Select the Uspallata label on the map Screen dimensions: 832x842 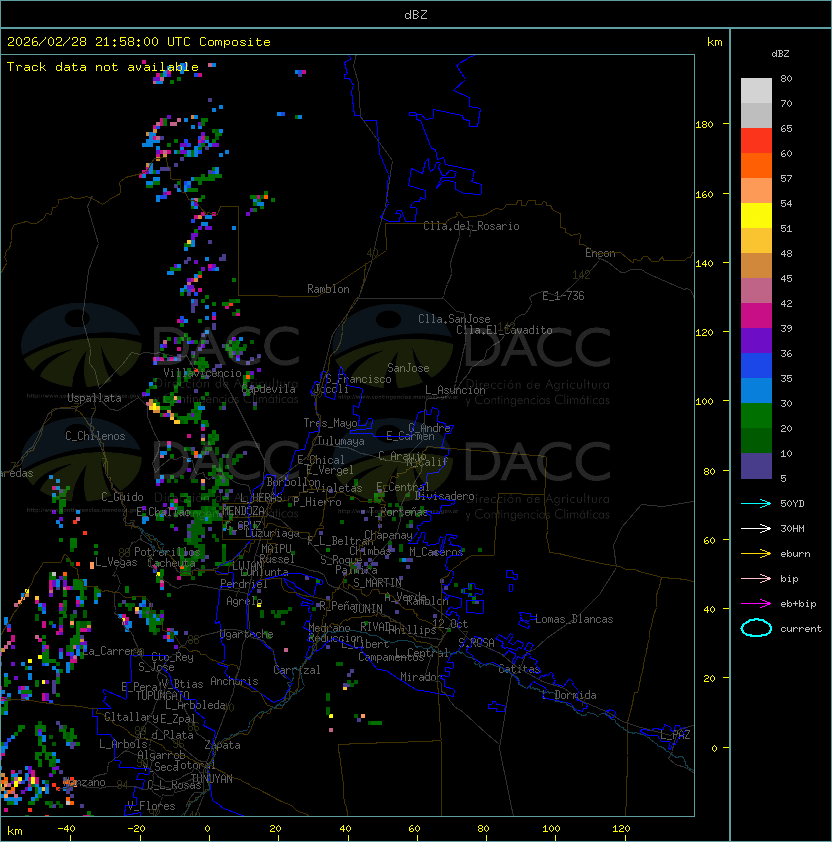pos(94,398)
